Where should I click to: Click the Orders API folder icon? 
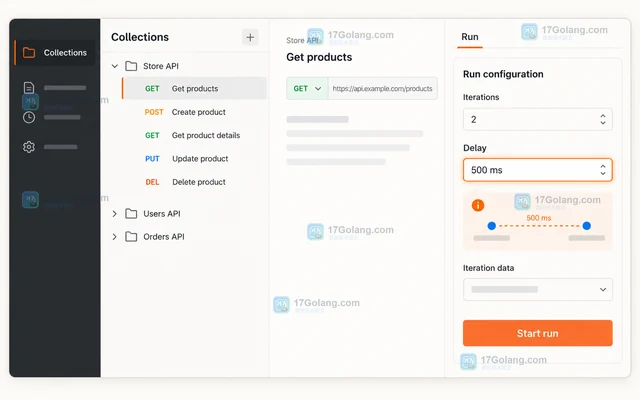pos(131,237)
